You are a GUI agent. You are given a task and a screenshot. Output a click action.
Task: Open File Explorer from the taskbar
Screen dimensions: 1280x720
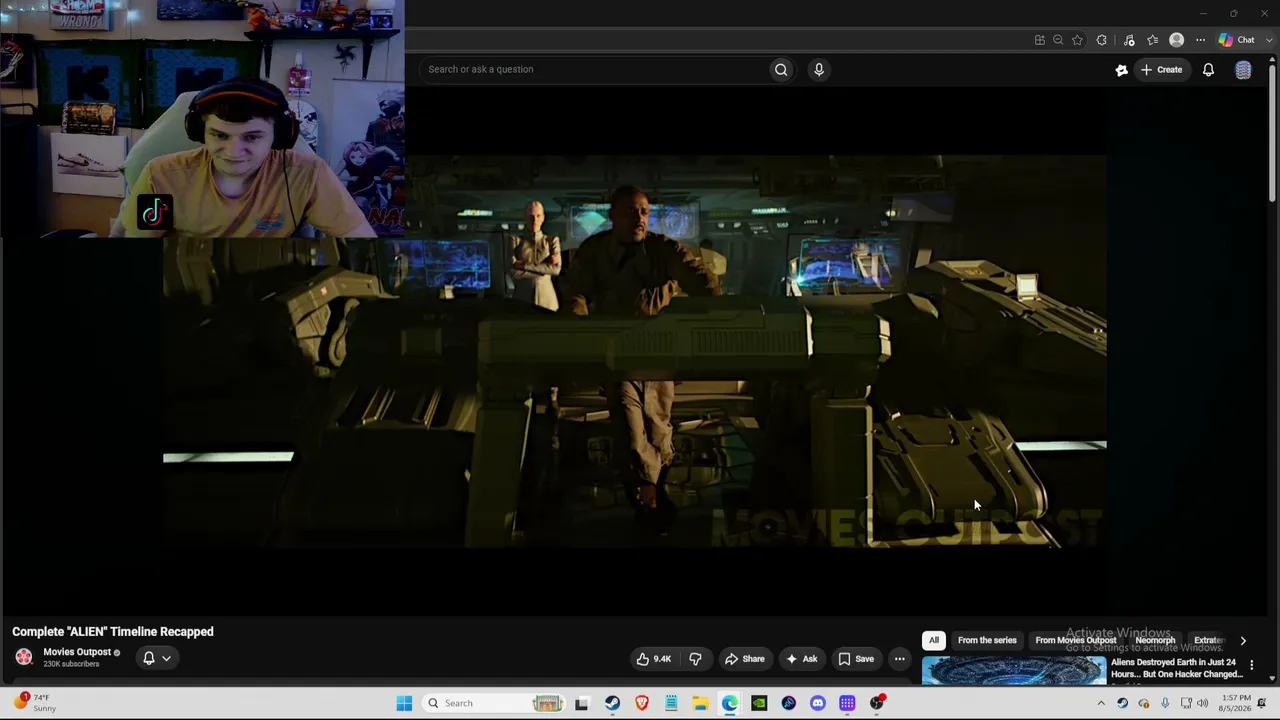[700, 703]
